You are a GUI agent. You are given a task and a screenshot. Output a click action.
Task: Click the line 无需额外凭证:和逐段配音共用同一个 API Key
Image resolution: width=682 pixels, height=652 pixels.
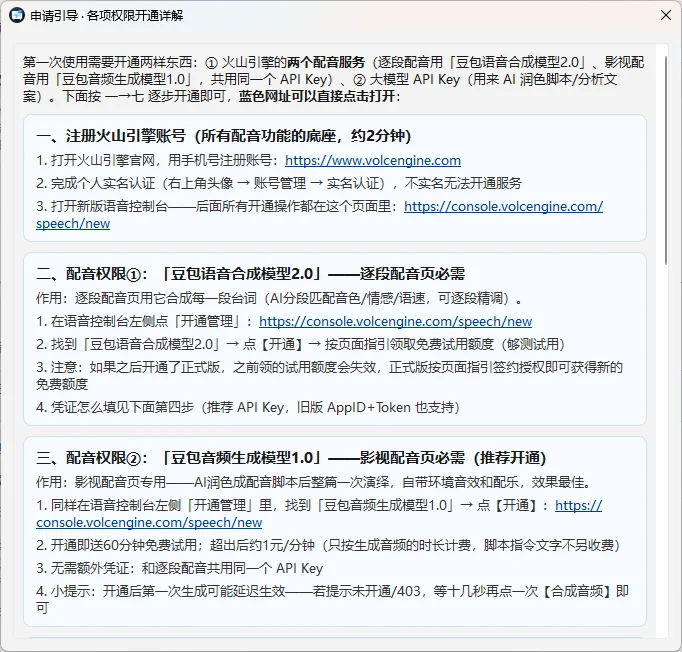click(180, 568)
